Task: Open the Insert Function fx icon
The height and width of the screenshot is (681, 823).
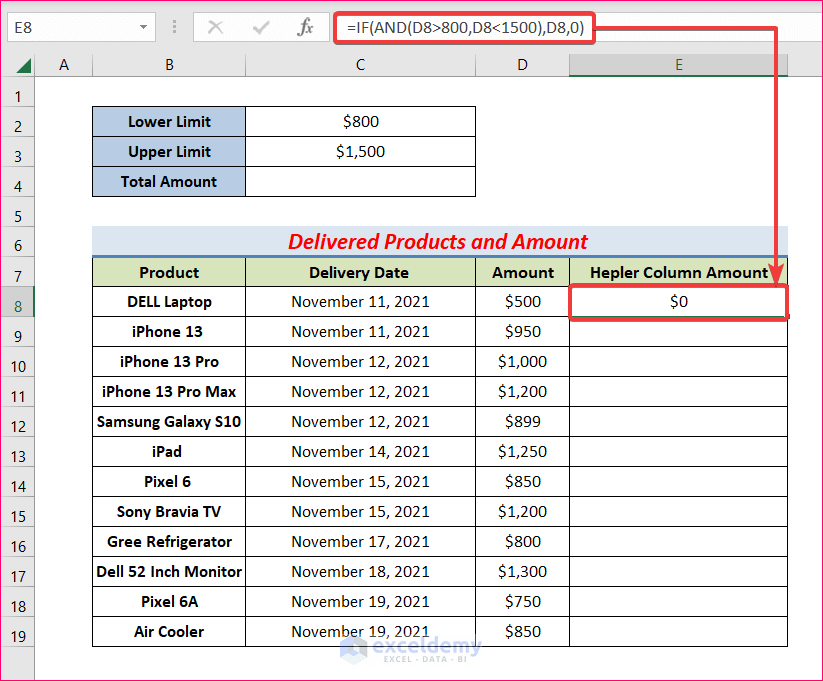Action: click(305, 27)
